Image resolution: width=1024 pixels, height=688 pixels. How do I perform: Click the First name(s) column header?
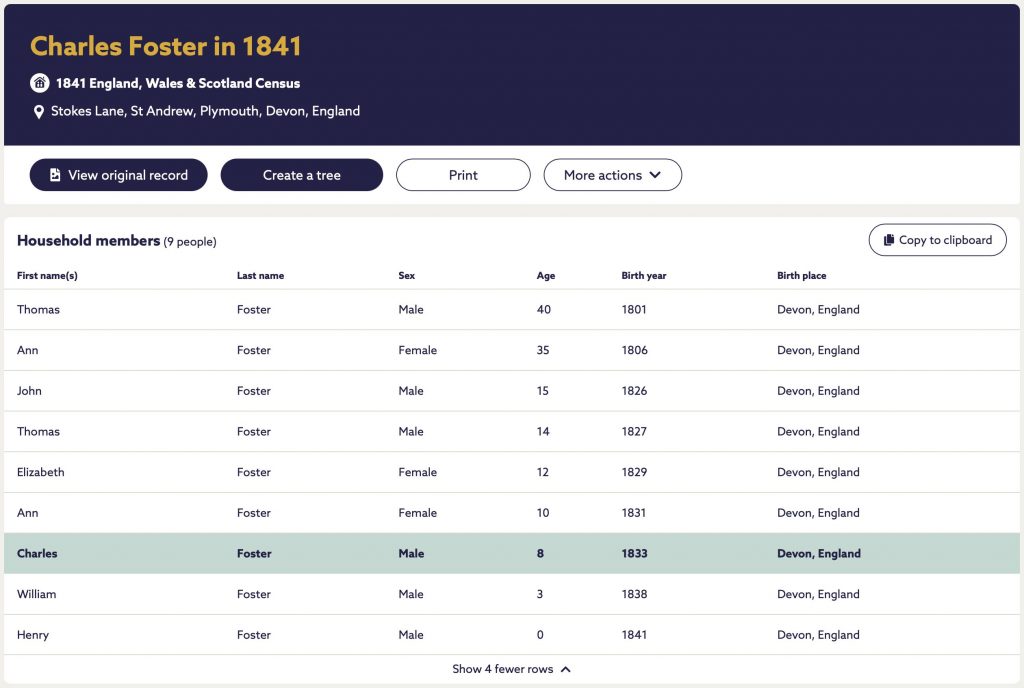(x=47, y=275)
